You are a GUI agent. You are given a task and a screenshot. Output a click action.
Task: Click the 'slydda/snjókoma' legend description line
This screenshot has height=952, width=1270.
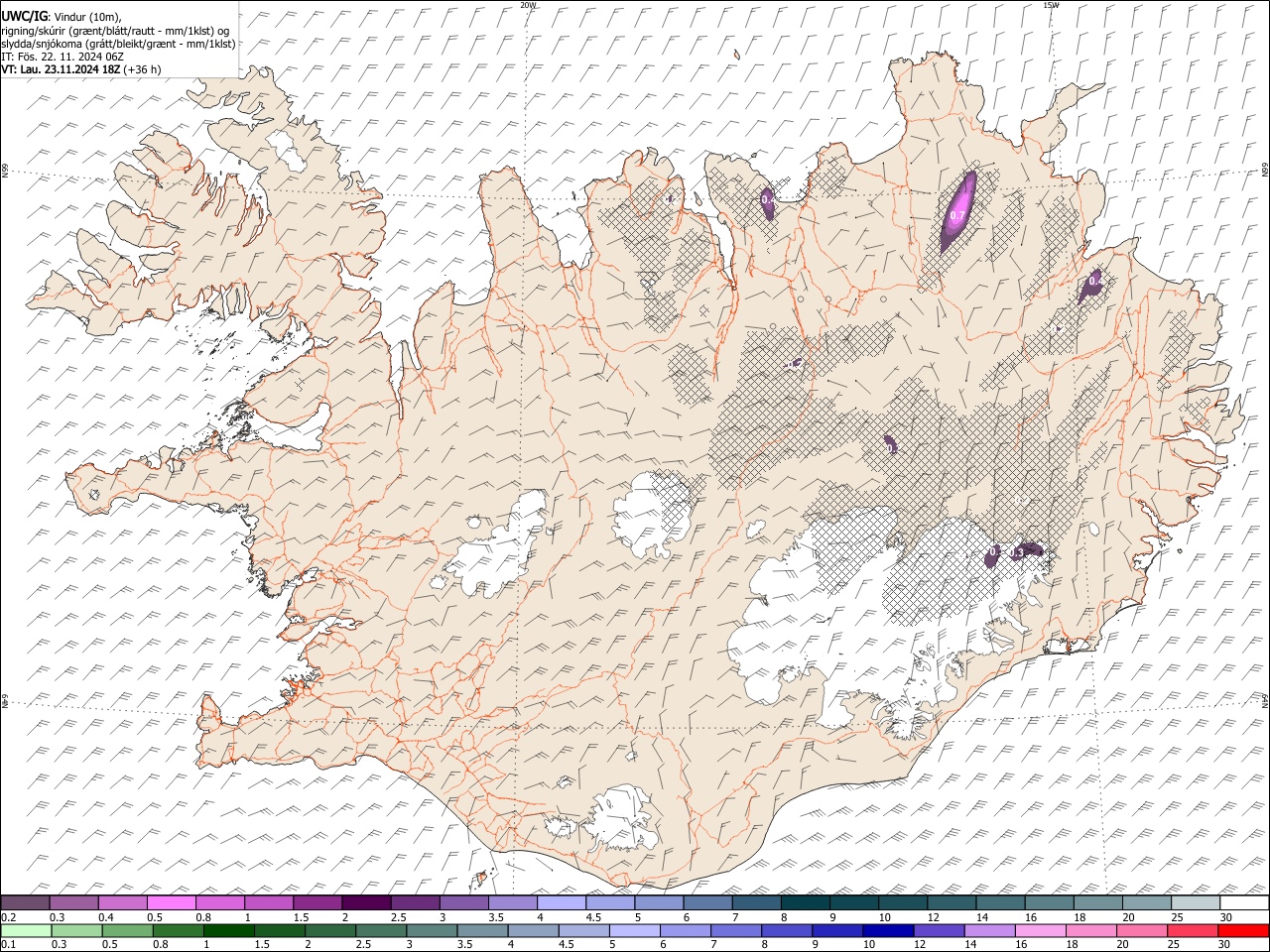[118, 44]
